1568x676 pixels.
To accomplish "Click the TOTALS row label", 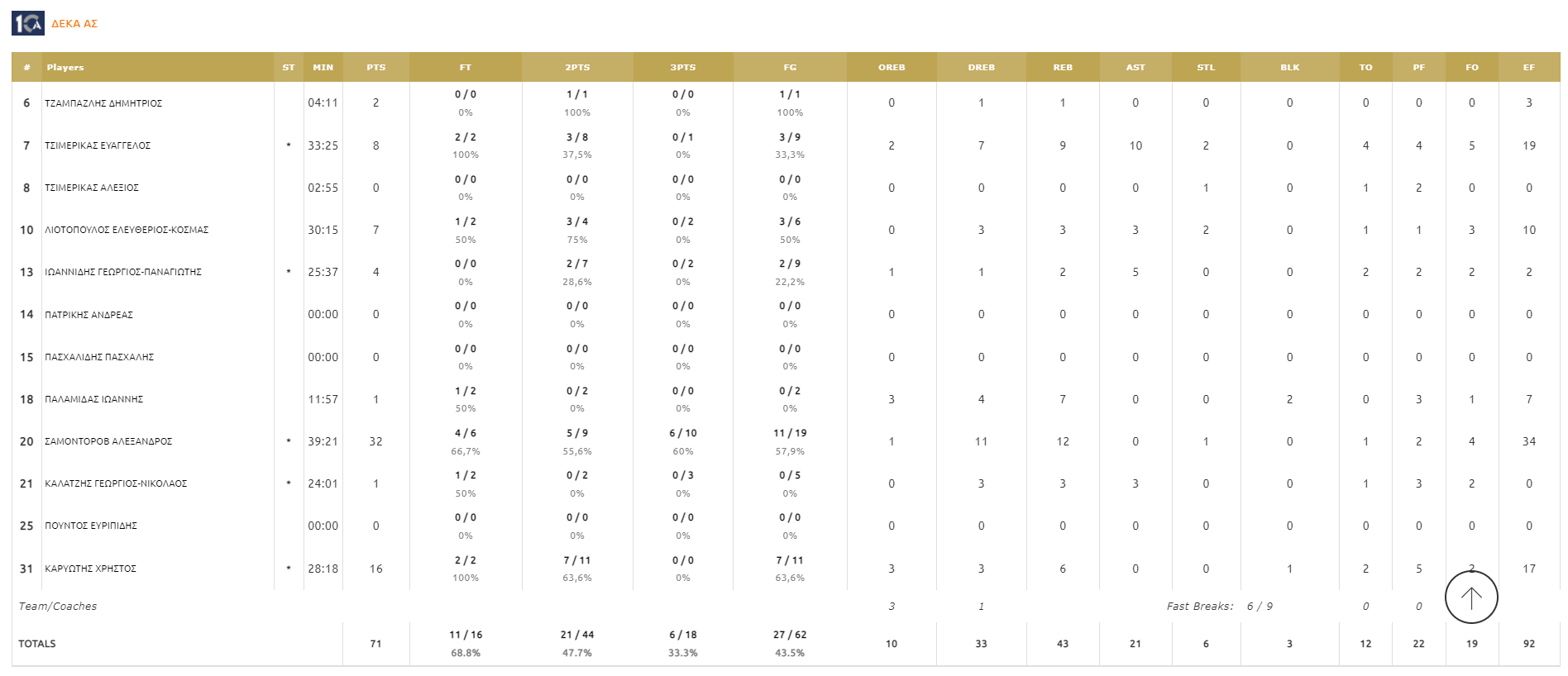I will click(37, 644).
